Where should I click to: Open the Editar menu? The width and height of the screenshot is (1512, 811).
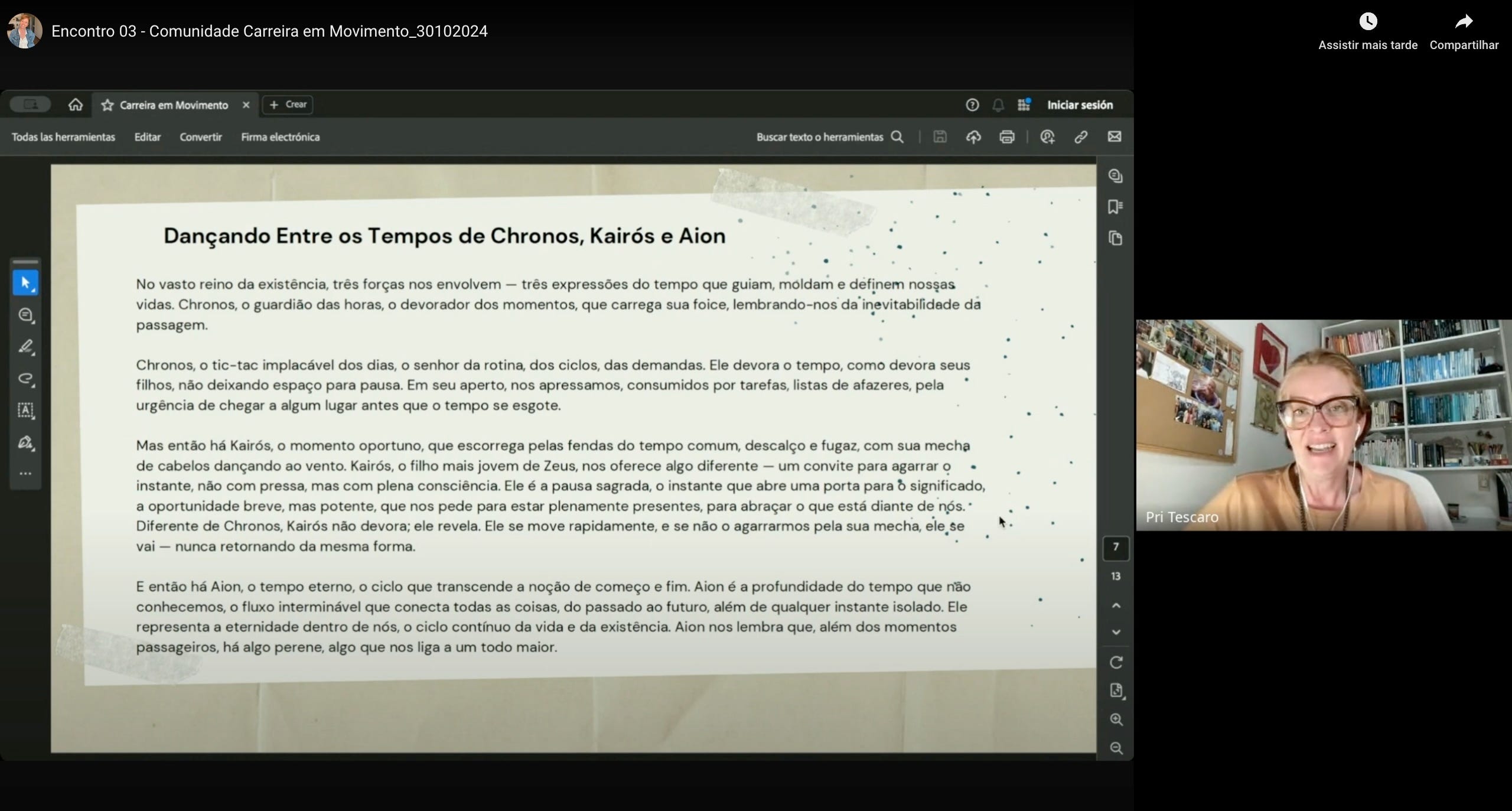pos(147,137)
